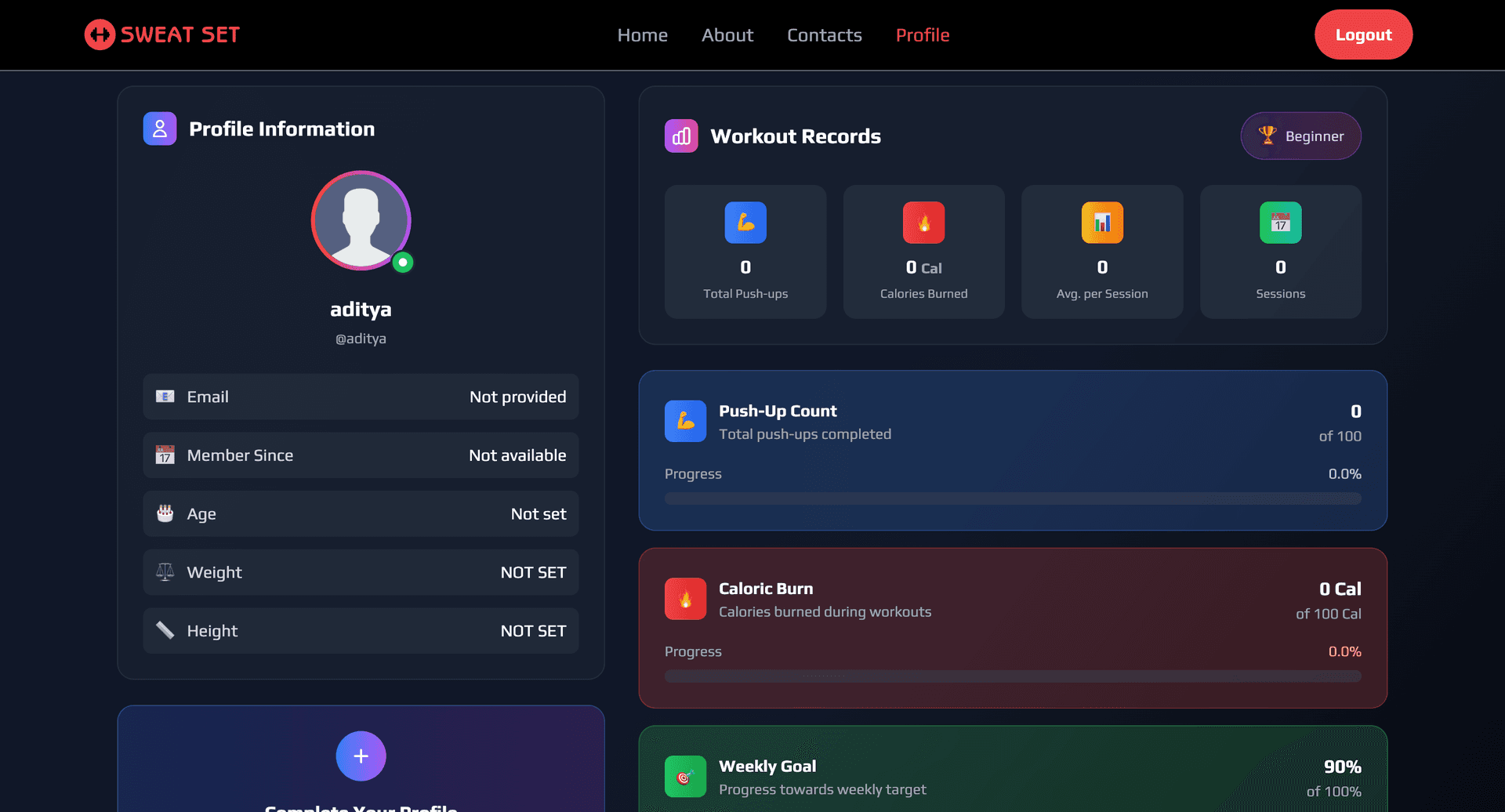The width and height of the screenshot is (1505, 812).
Task: Open the Home nav link
Action: pos(643,35)
